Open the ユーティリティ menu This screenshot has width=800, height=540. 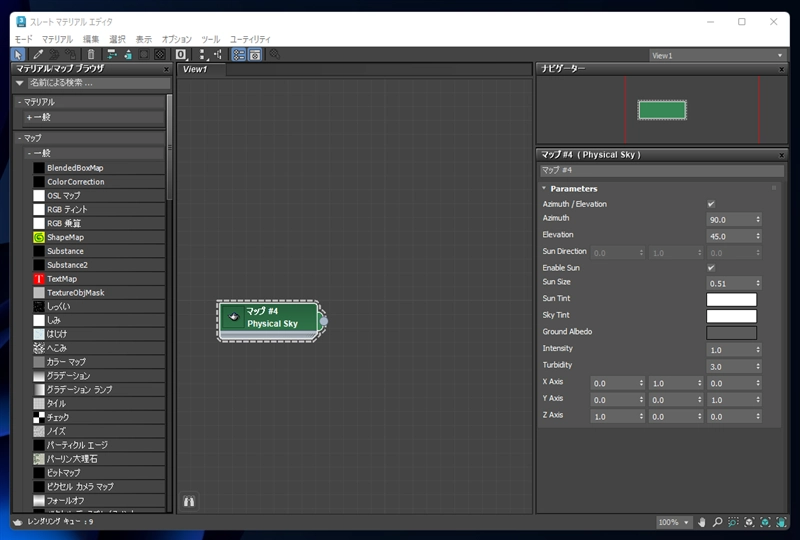(250, 39)
